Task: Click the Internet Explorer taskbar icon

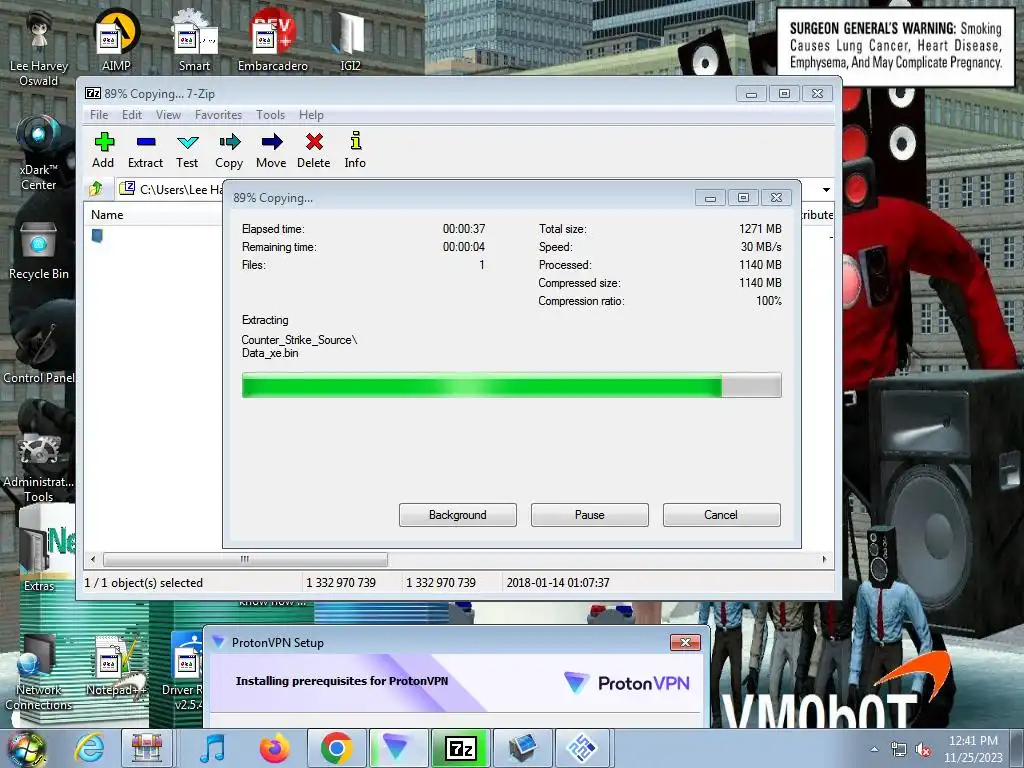Action: 89,748
